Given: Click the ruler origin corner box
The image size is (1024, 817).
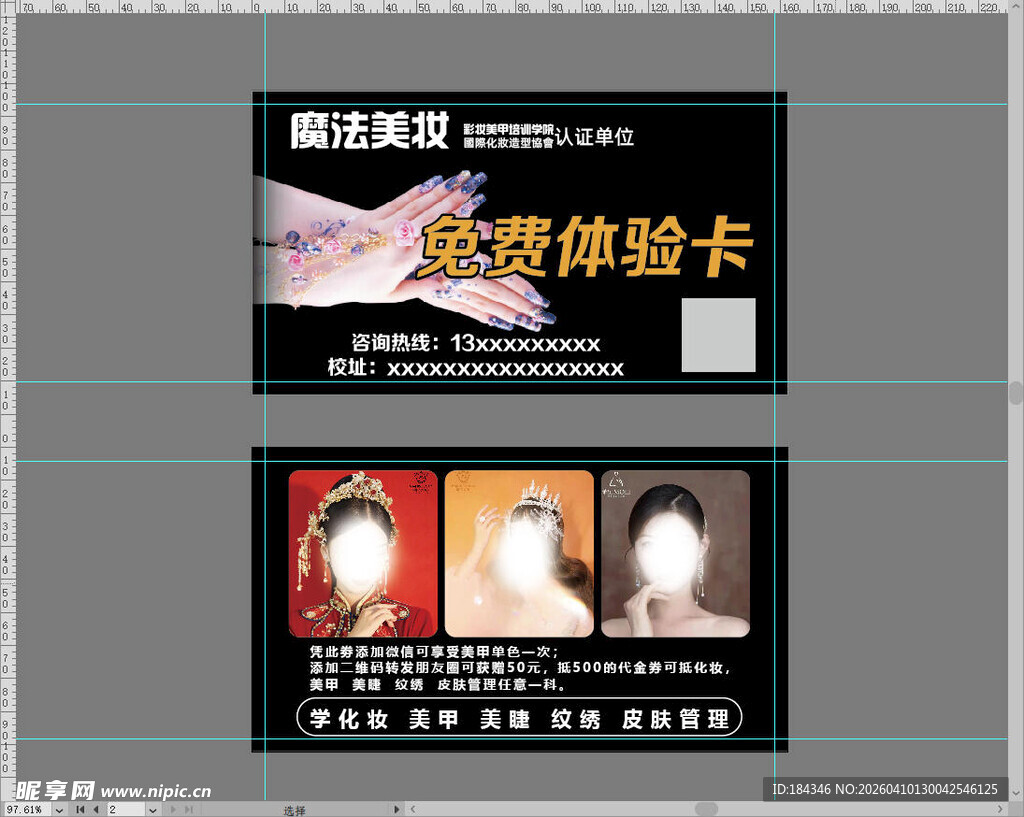Looking at the screenshot, I should [x=7, y=7].
